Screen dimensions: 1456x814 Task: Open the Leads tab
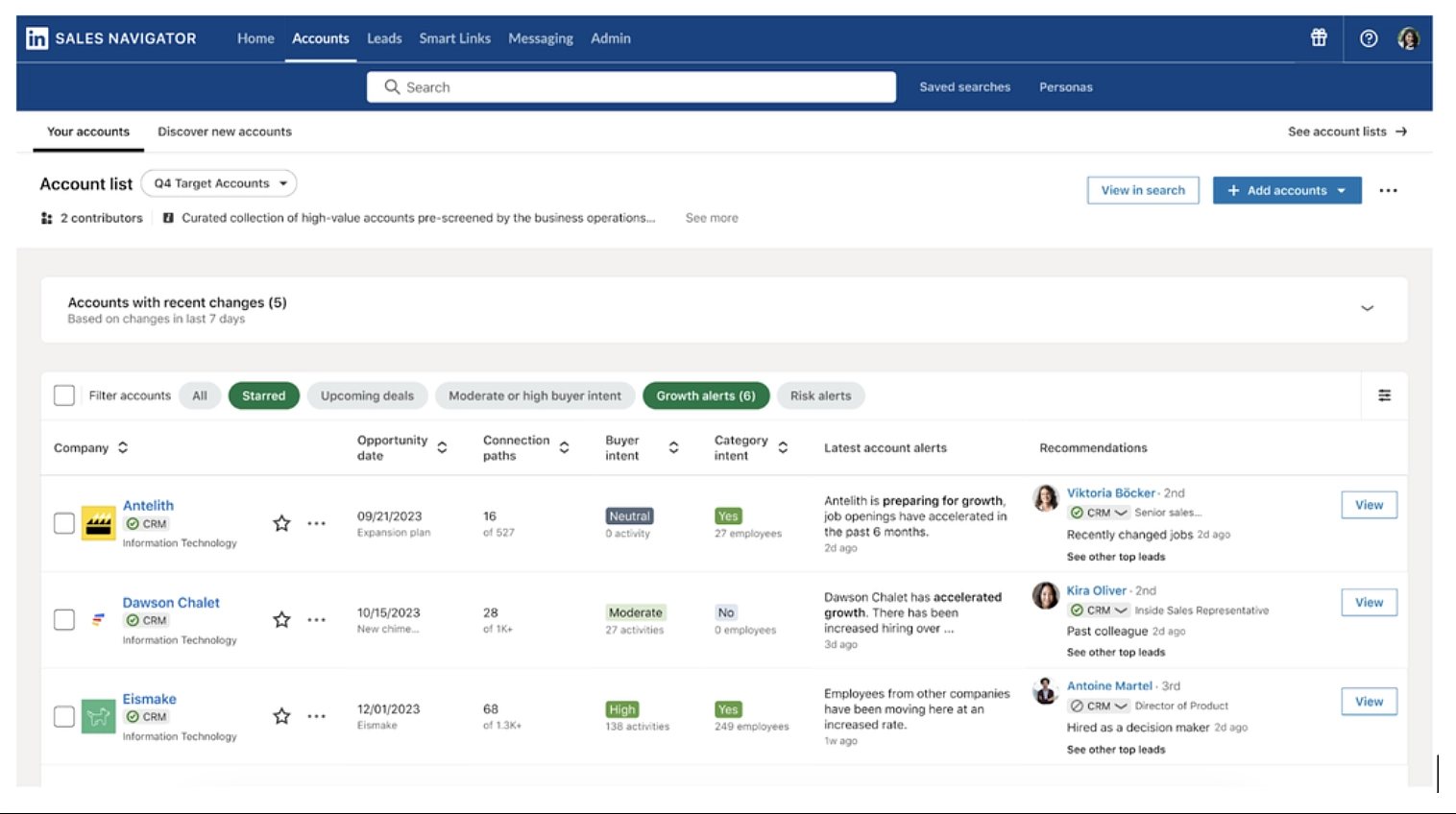[384, 38]
